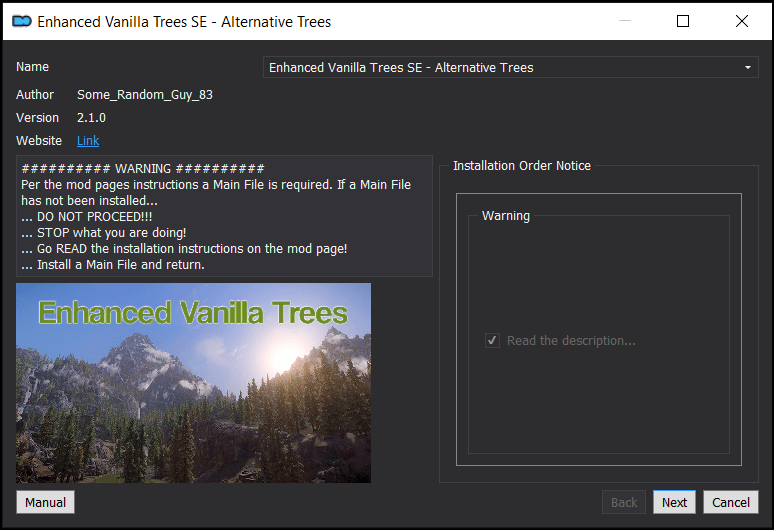Close the installer window
Screen dimensions: 774x530
coord(742,21)
